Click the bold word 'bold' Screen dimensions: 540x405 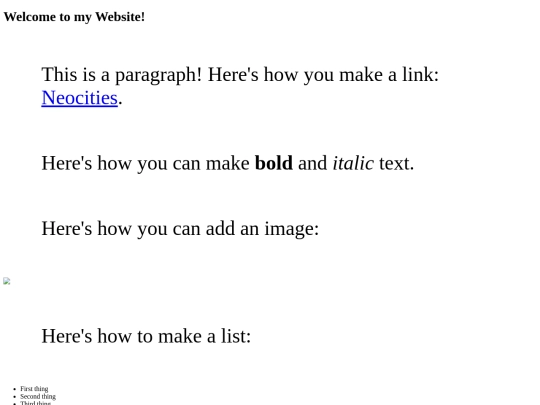(x=274, y=163)
